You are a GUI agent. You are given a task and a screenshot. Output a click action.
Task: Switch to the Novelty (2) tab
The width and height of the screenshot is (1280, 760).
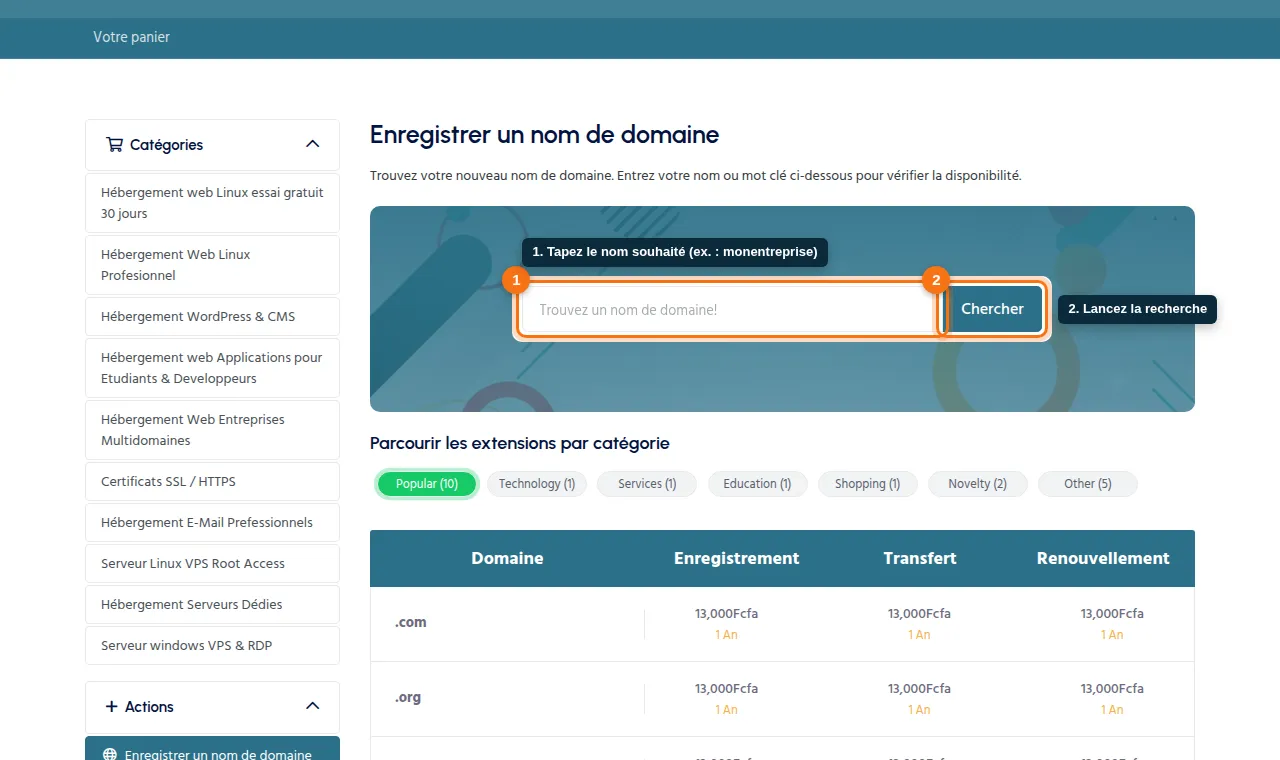click(978, 484)
